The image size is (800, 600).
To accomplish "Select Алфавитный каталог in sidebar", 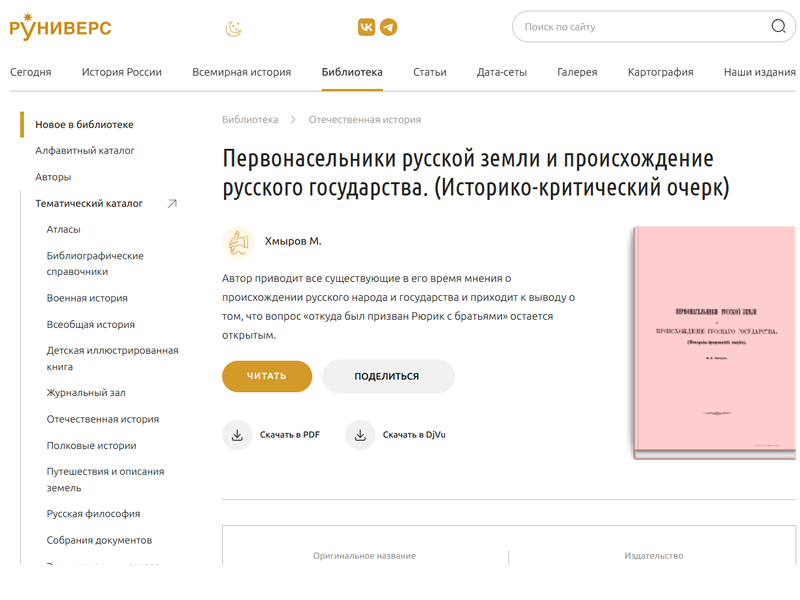I will tap(85, 151).
